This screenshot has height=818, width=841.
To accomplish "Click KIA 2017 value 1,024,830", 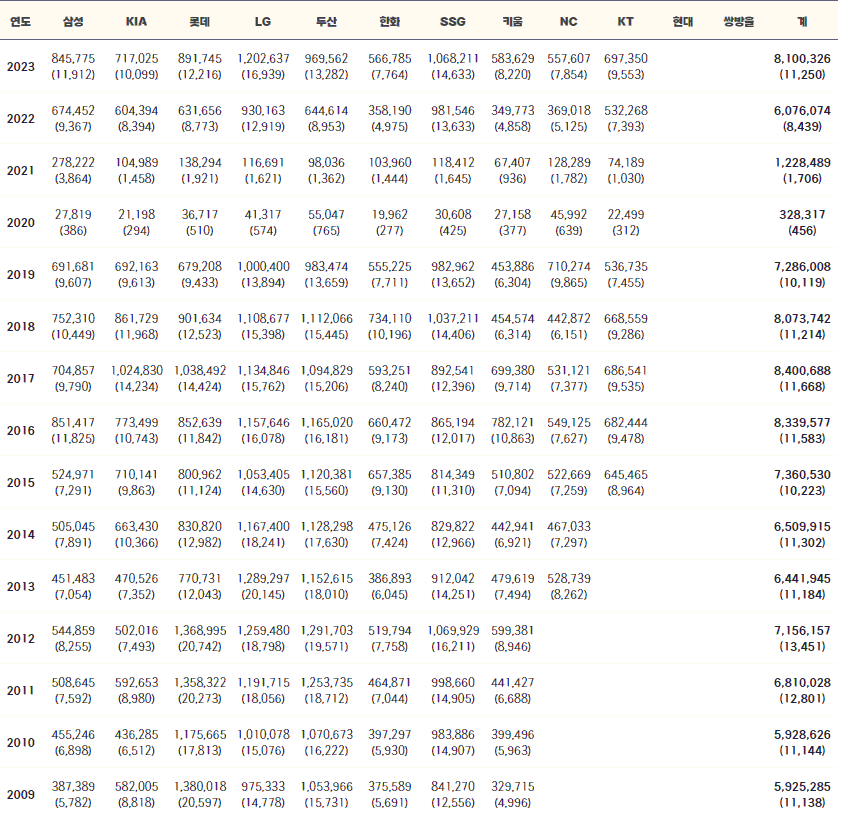I will point(136,371).
